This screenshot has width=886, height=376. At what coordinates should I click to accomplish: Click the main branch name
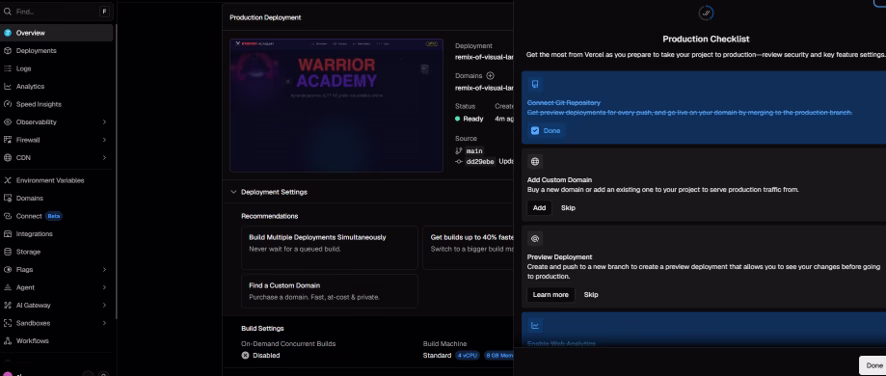click(x=474, y=151)
